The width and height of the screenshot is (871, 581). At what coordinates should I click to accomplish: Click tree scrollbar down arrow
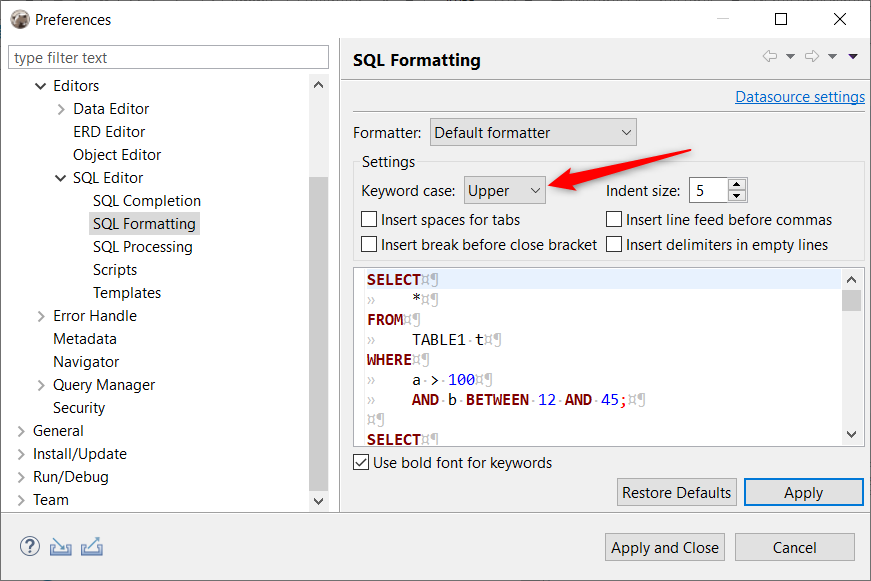pos(318,501)
